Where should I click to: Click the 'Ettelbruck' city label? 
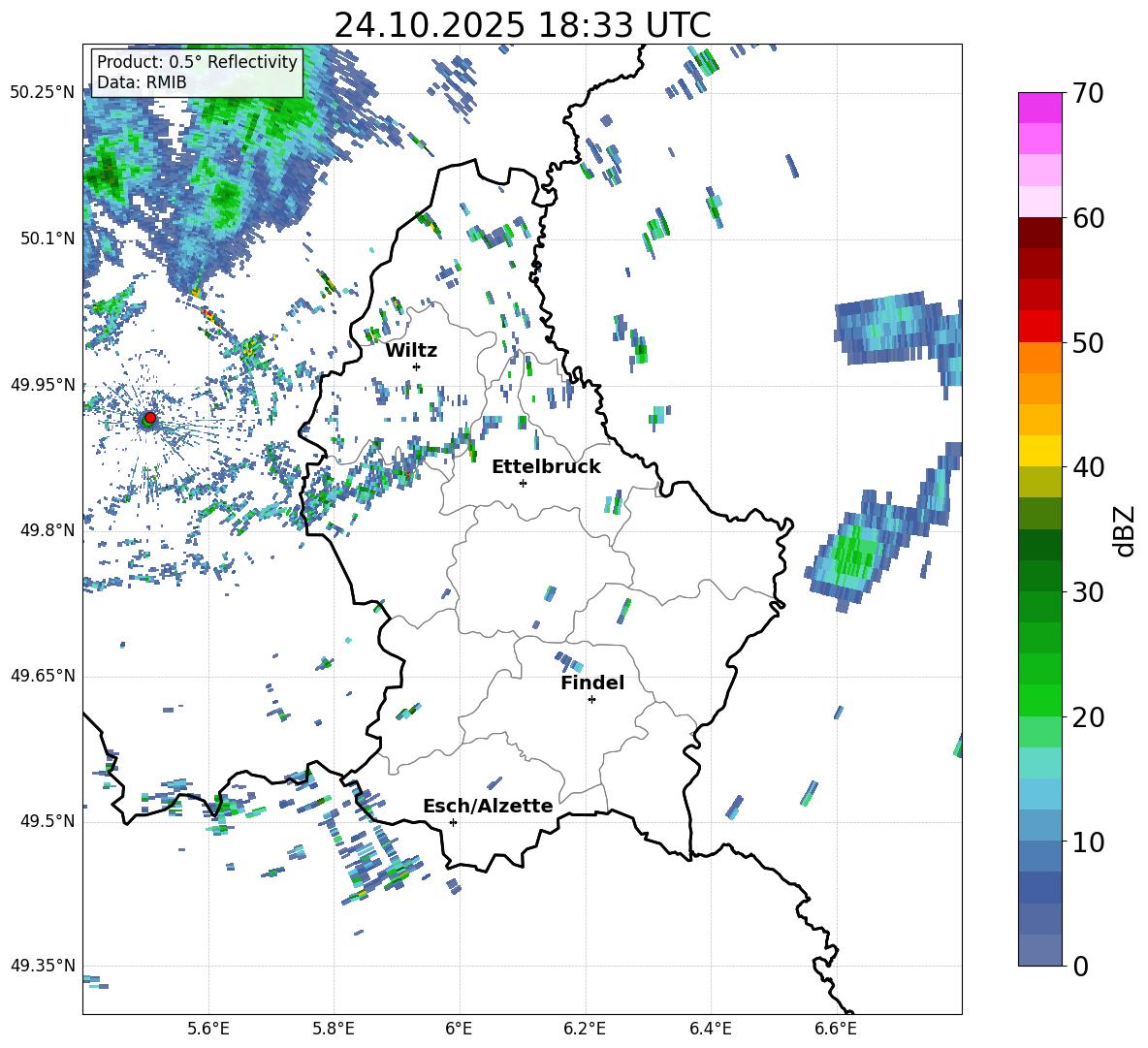pyautogui.click(x=546, y=467)
